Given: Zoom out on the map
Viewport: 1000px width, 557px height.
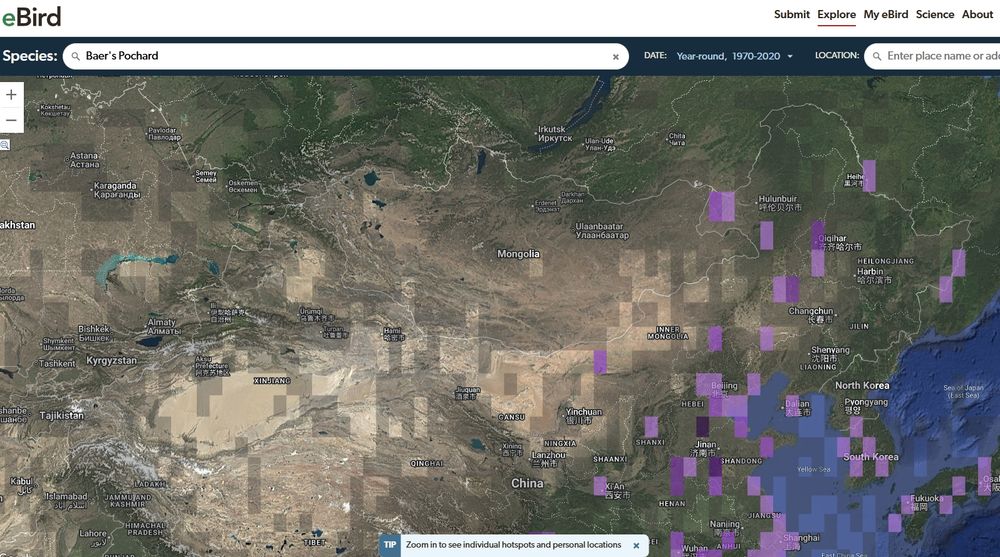Looking at the screenshot, I should pos(11,120).
